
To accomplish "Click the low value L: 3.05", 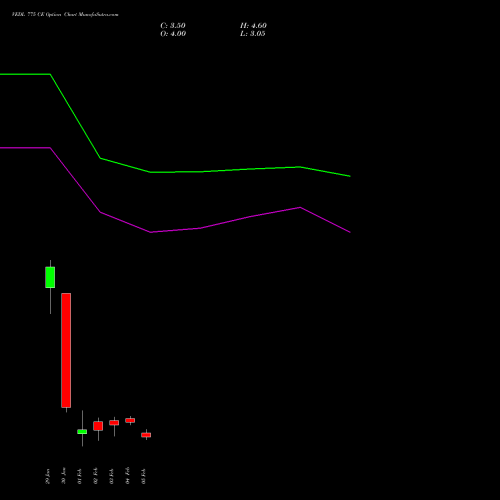I will [x=253, y=34].
